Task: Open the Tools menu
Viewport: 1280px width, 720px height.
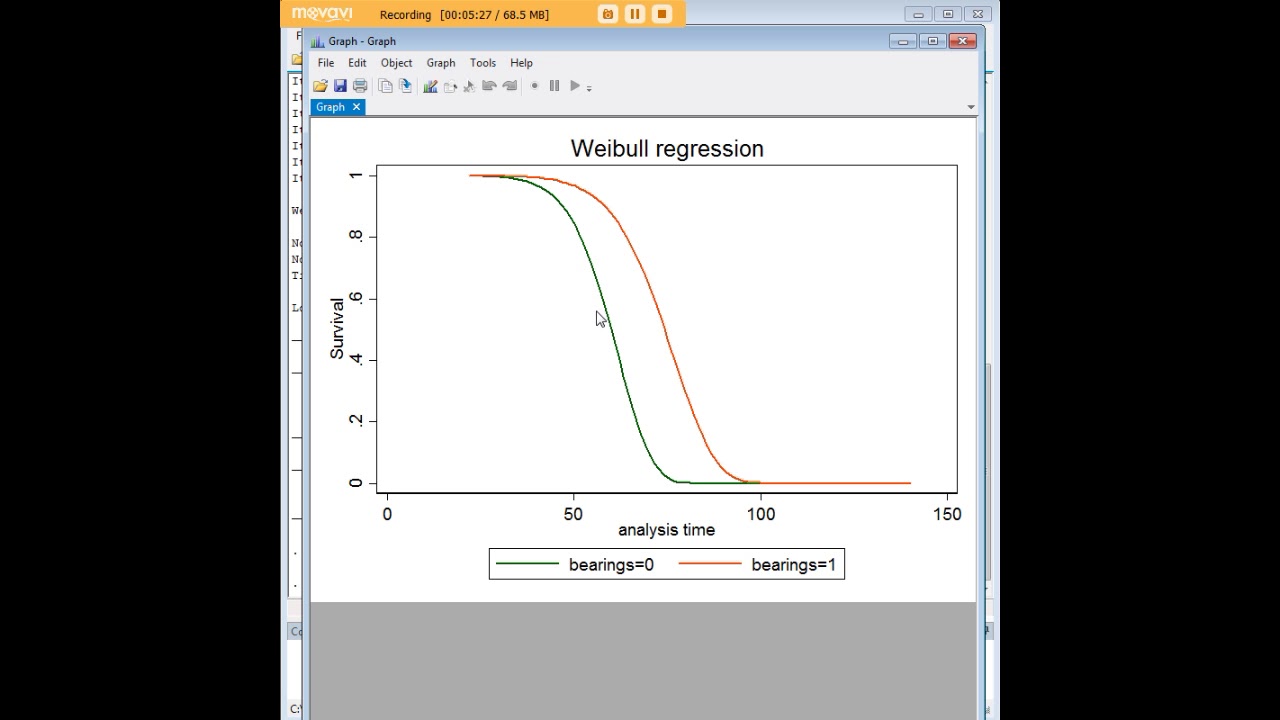Action: (483, 62)
